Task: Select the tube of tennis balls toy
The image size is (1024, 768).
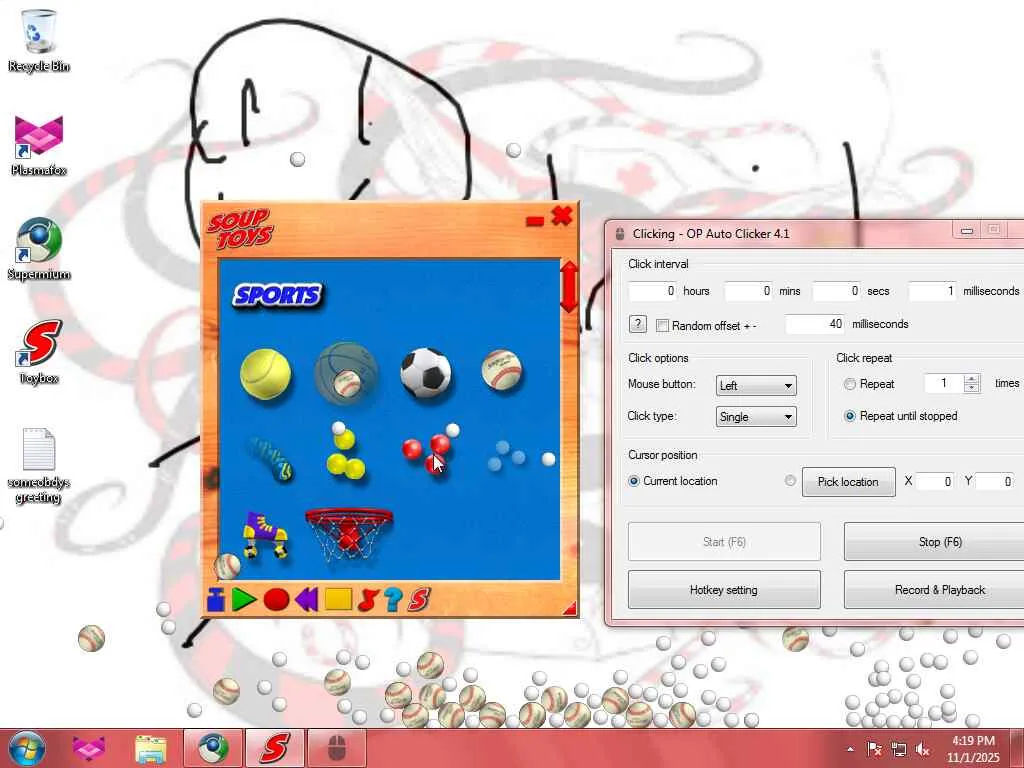Action: tap(270, 459)
